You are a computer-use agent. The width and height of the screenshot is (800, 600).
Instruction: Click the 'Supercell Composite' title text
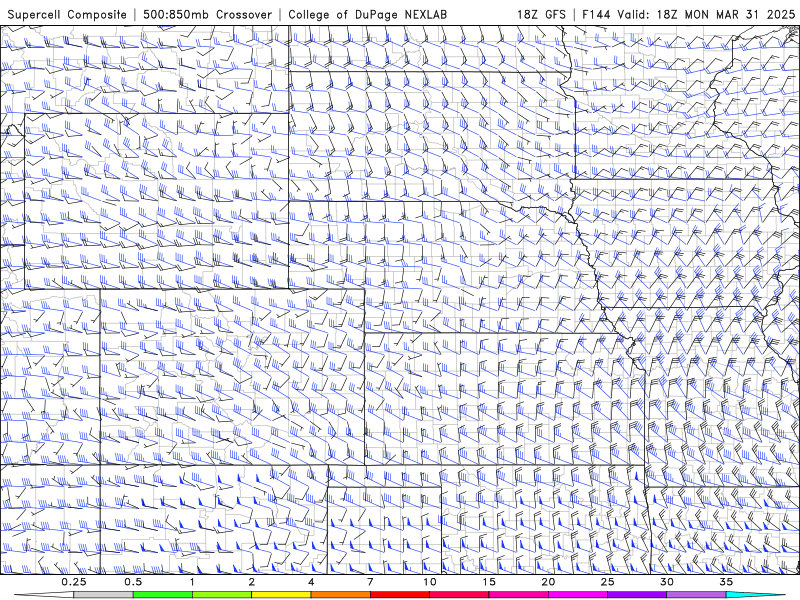(x=67, y=15)
